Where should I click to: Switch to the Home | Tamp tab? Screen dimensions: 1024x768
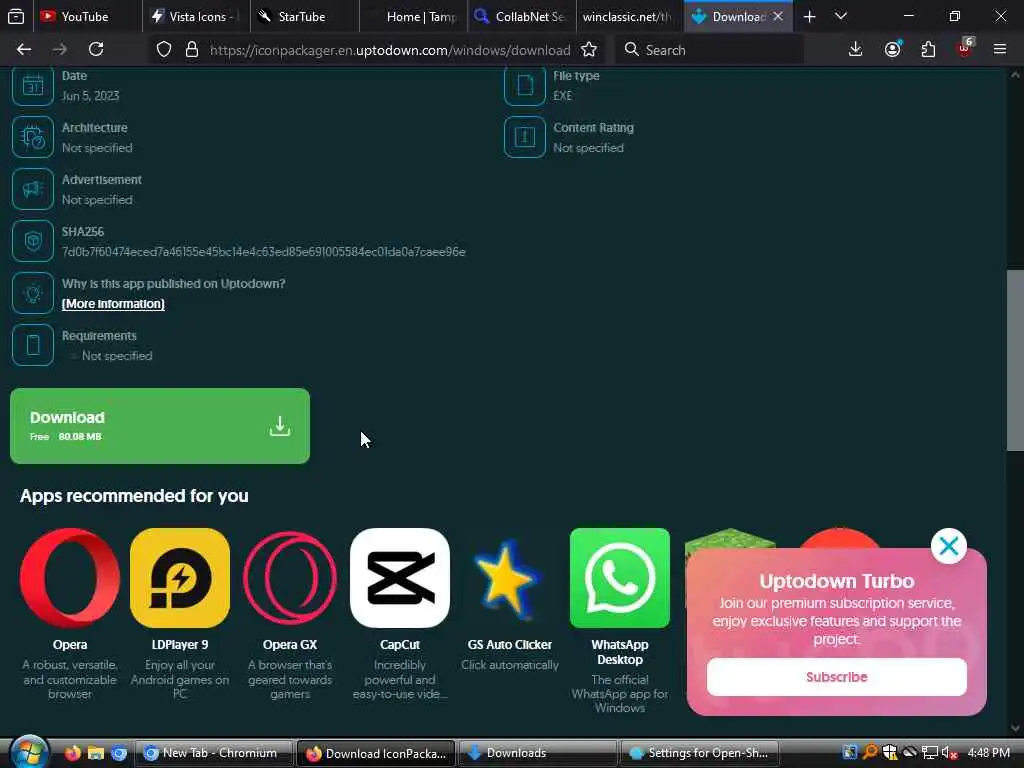[x=413, y=16]
